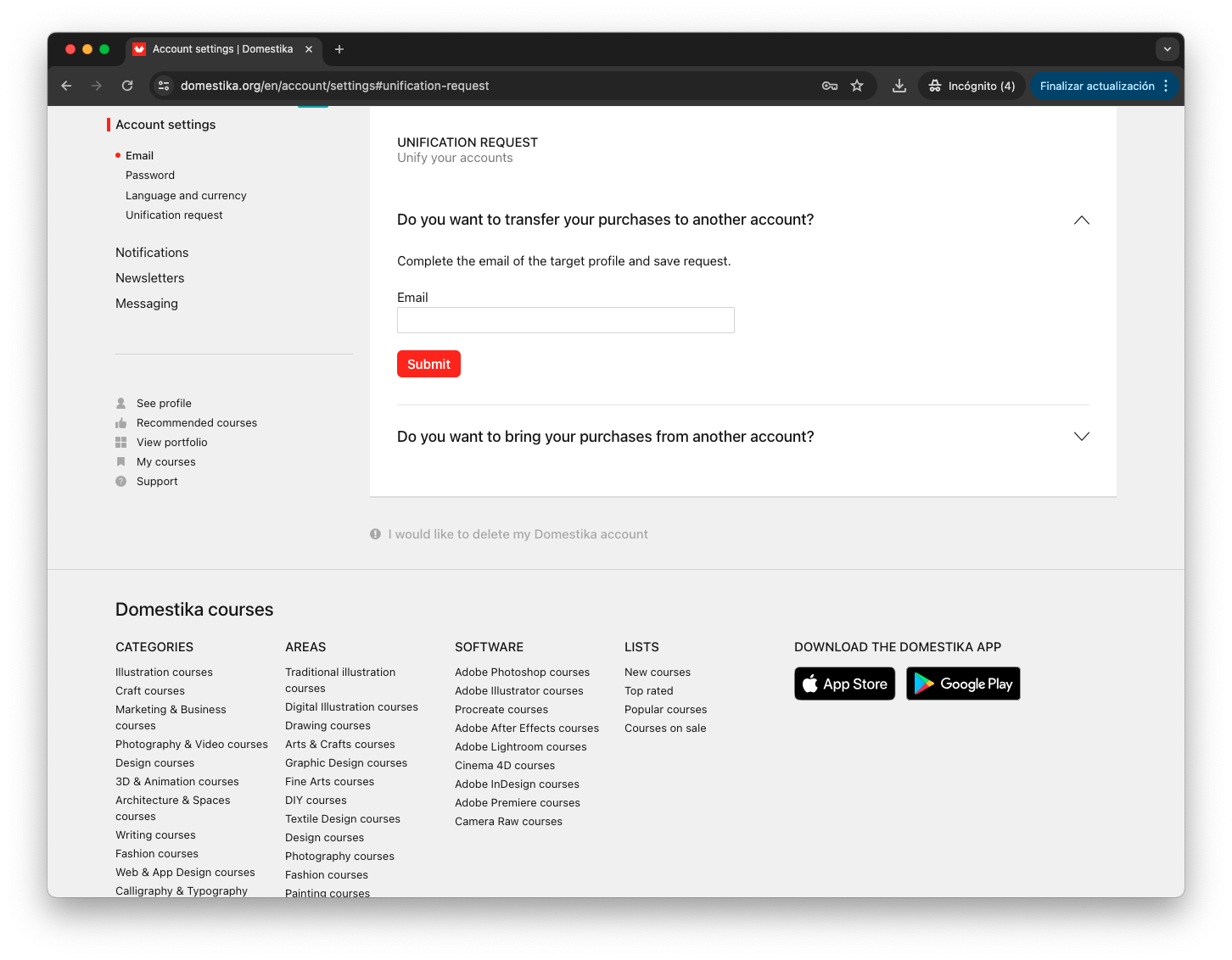The height and width of the screenshot is (960, 1232).
Task: Click the My courses link text
Action: tap(166, 462)
